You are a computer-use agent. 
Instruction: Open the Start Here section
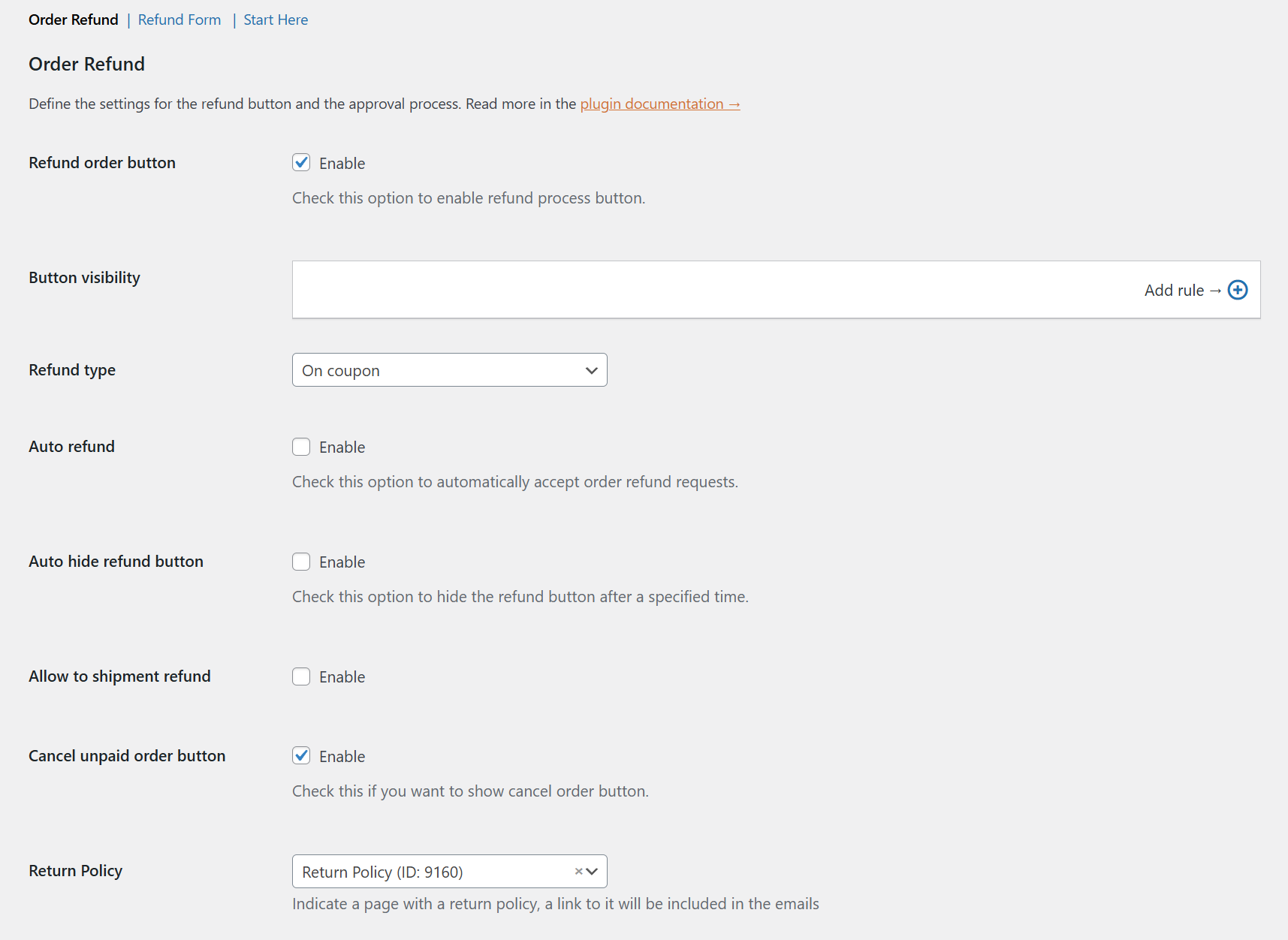[x=275, y=20]
